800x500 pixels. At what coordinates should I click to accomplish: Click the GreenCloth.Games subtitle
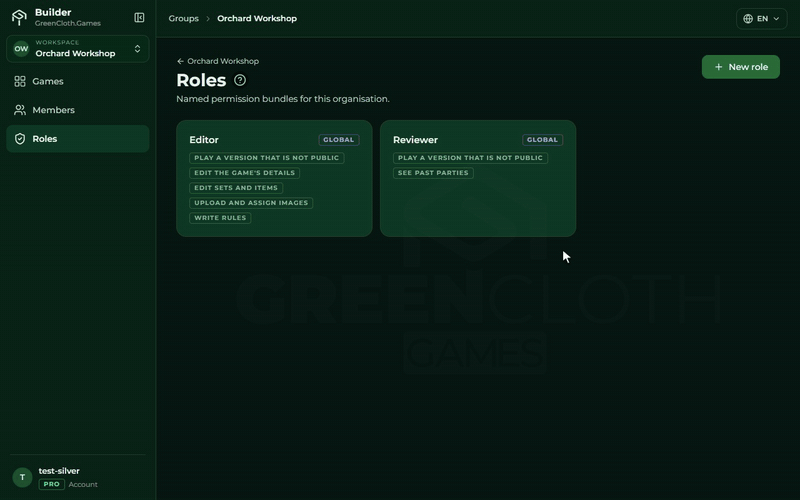(68, 23)
